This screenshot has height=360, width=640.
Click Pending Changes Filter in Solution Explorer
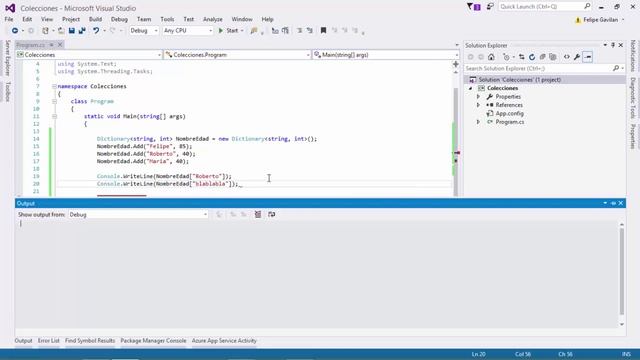506,57
